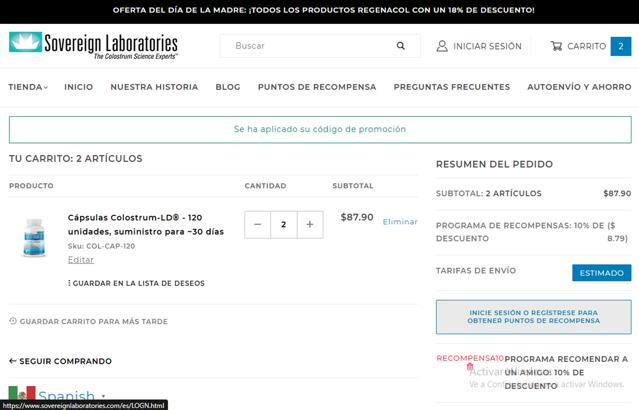Open Autoenvío y Ahorro menu item
The width and height of the screenshot is (639, 410).
[579, 87]
